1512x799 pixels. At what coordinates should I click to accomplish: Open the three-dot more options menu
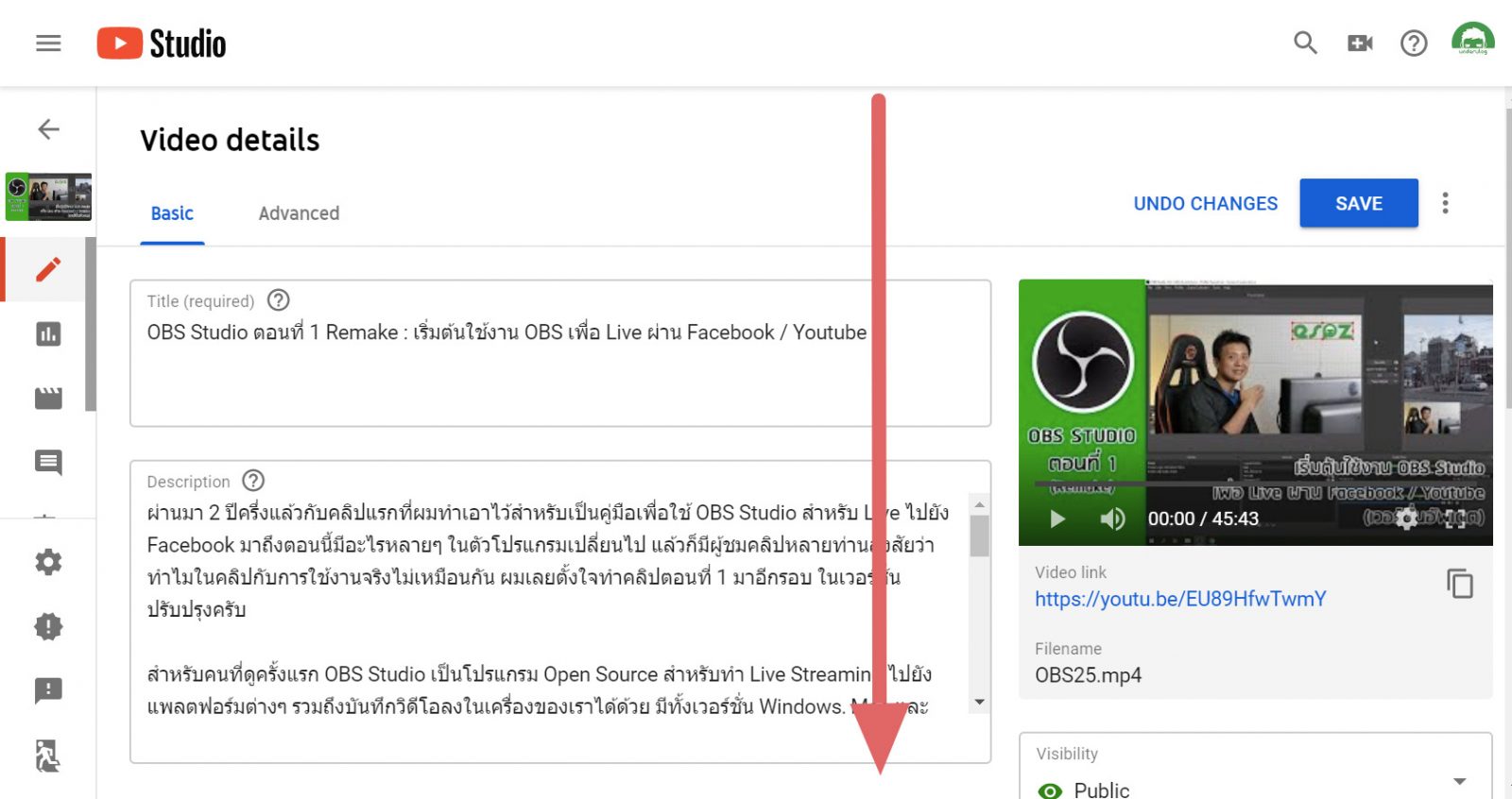click(x=1445, y=203)
